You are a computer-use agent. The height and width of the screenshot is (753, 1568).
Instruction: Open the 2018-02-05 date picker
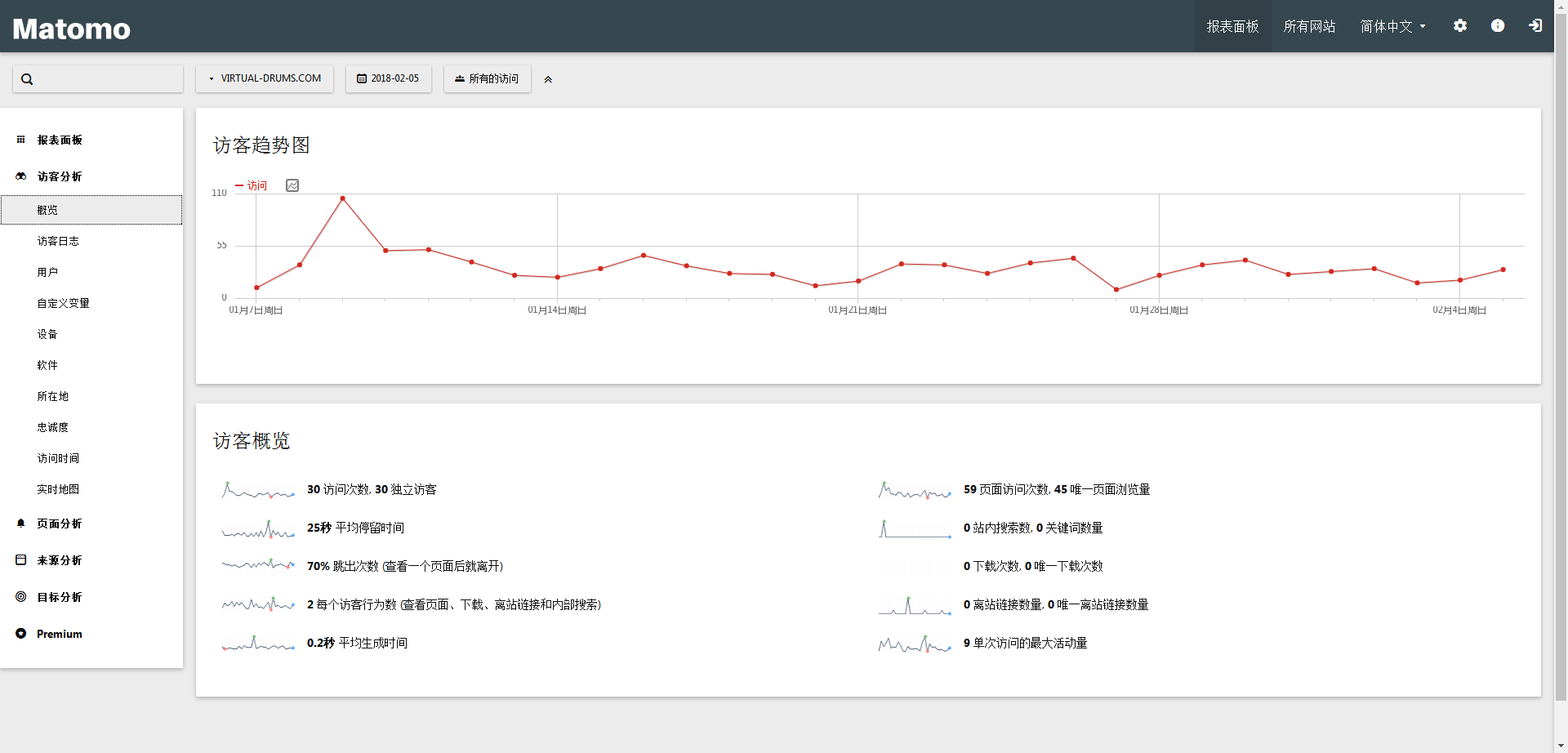(x=389, y=78)
